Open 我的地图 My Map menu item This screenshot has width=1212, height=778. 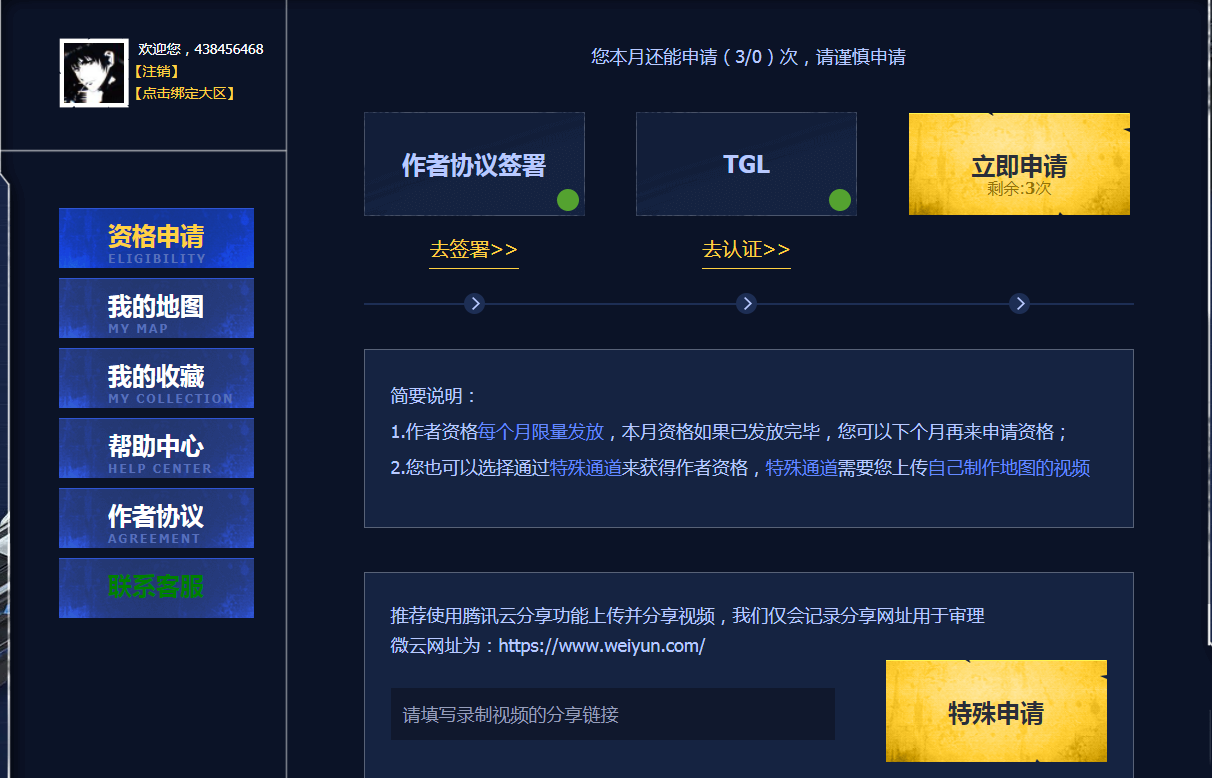pos(156,308)
